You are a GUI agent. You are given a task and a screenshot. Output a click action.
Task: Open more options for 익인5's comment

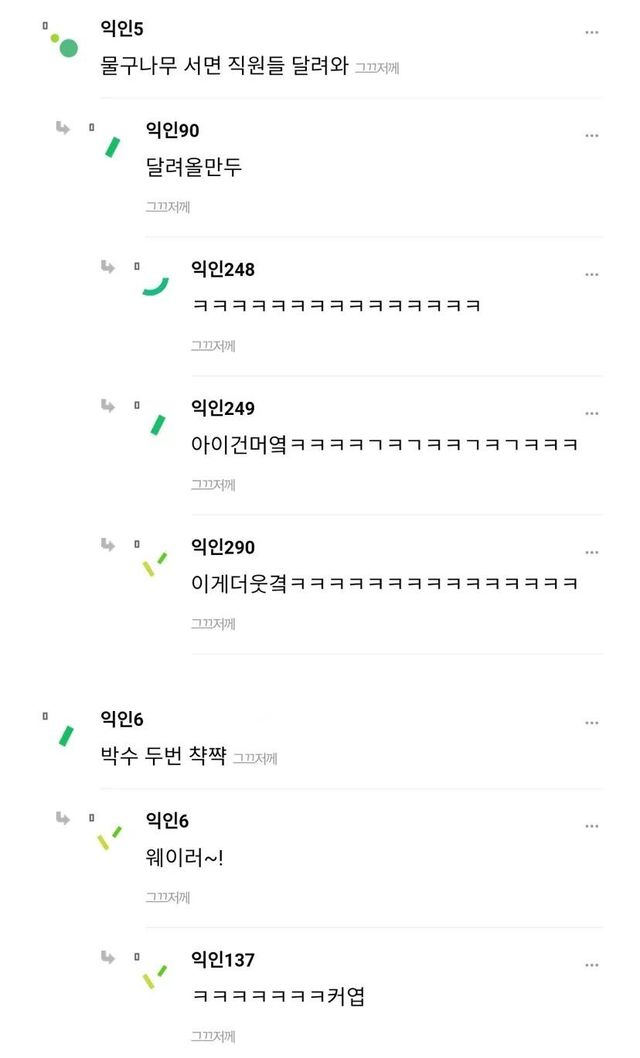[x=592, y=32]
